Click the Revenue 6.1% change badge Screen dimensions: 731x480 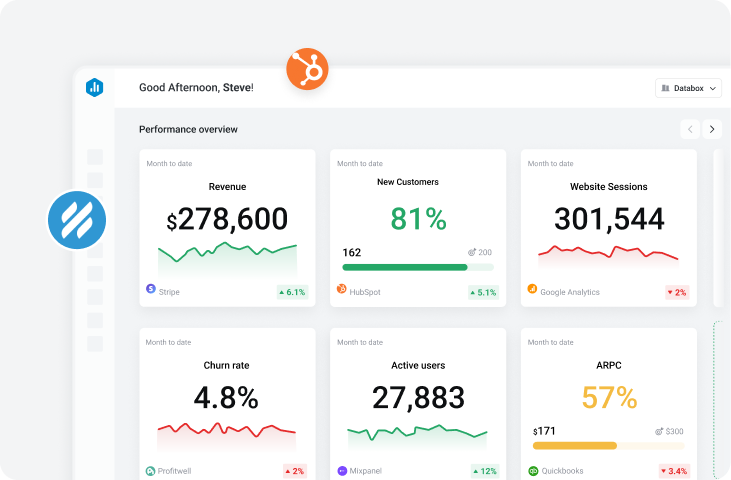(x=292, y=292)
